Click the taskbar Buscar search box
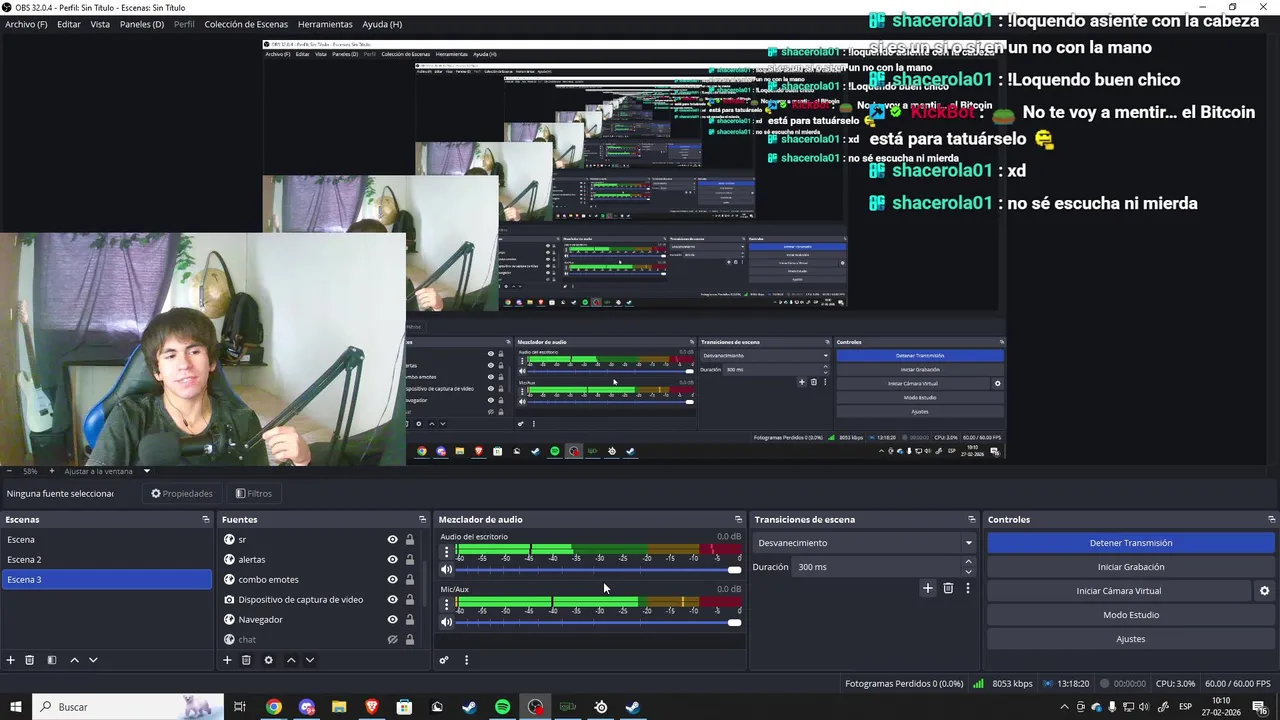 pos(128,707)
